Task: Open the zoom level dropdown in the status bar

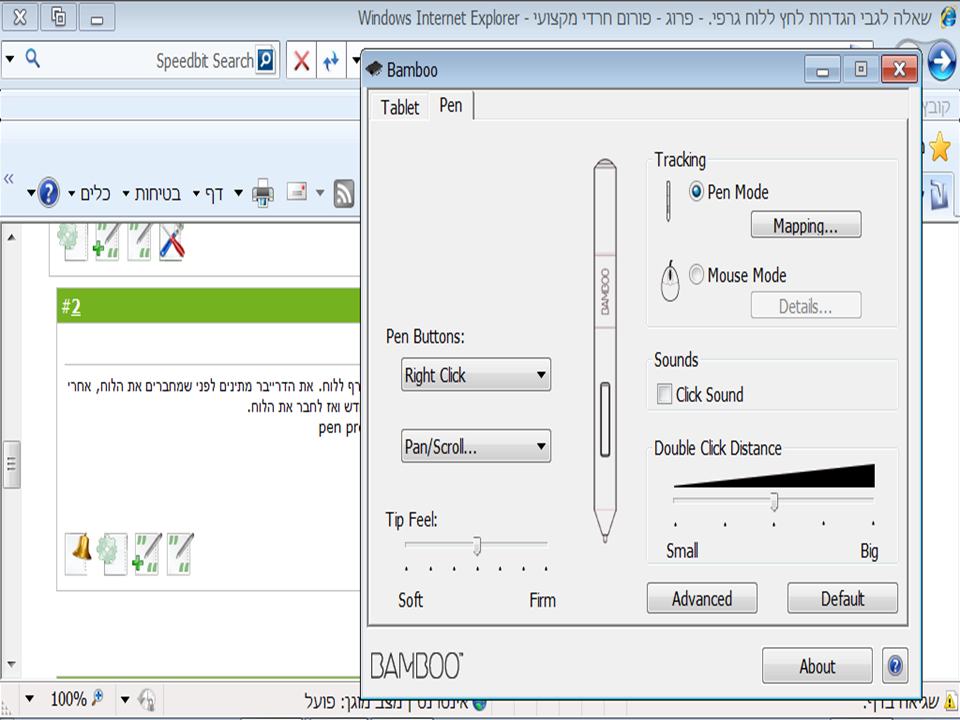Action: tap(29, 699)
